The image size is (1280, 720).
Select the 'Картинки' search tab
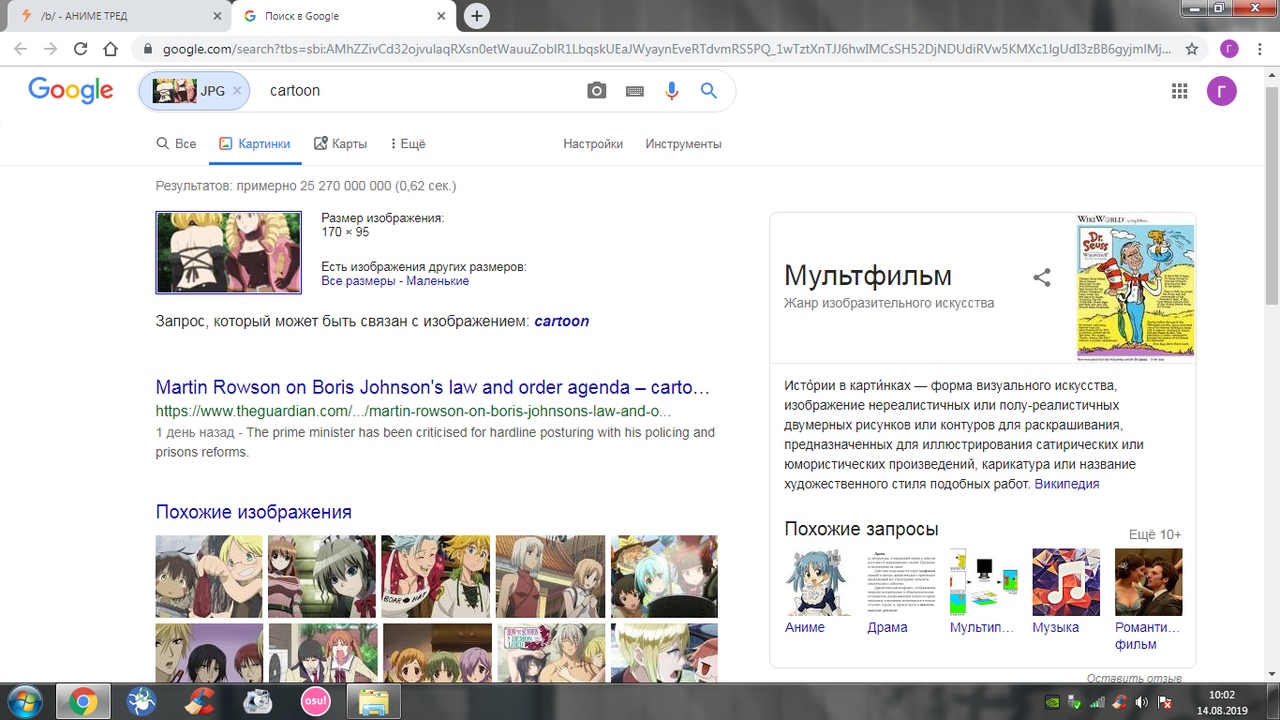[x=255, y=144]
